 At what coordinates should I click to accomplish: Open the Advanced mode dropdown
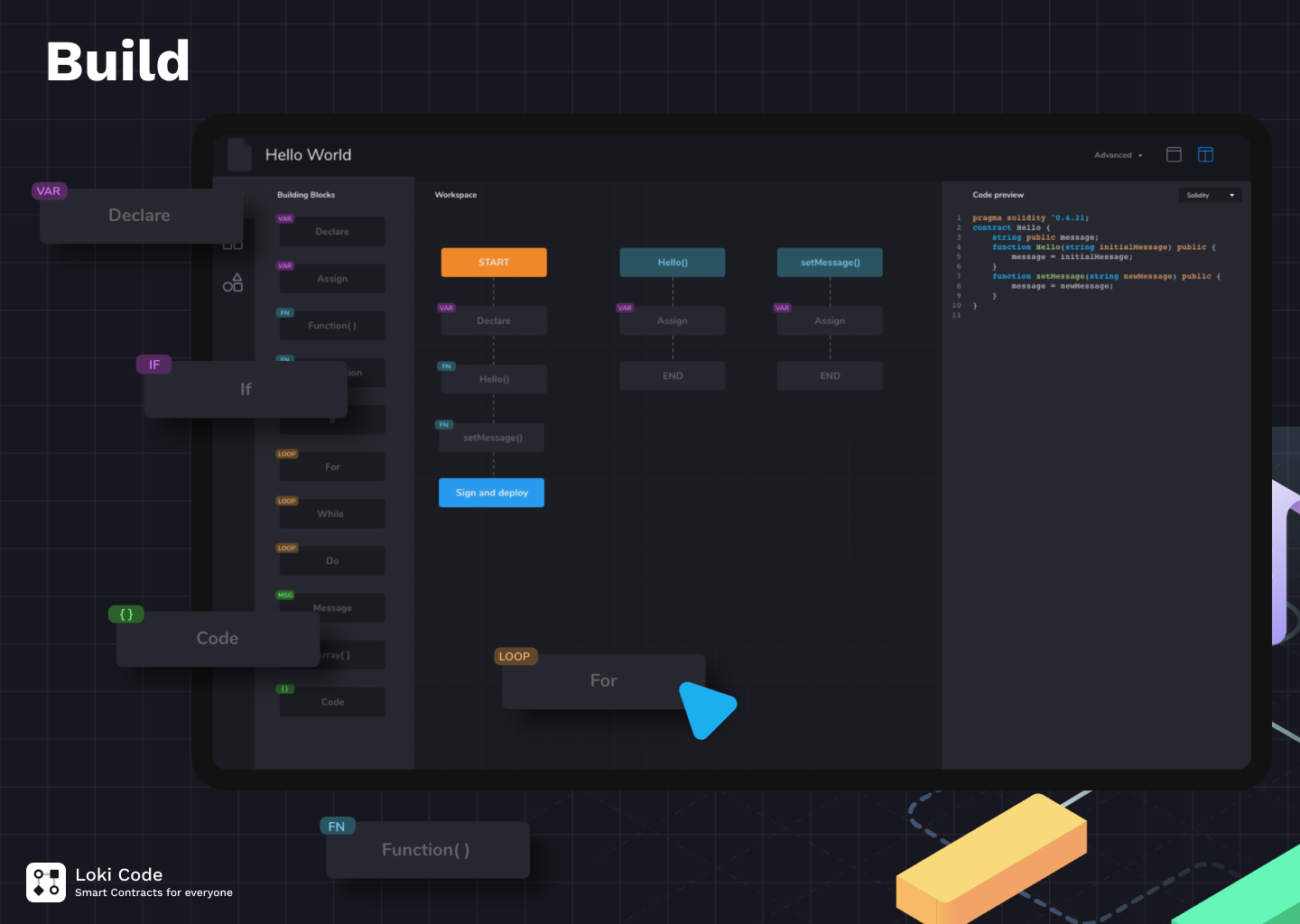tap(1119, 155)
